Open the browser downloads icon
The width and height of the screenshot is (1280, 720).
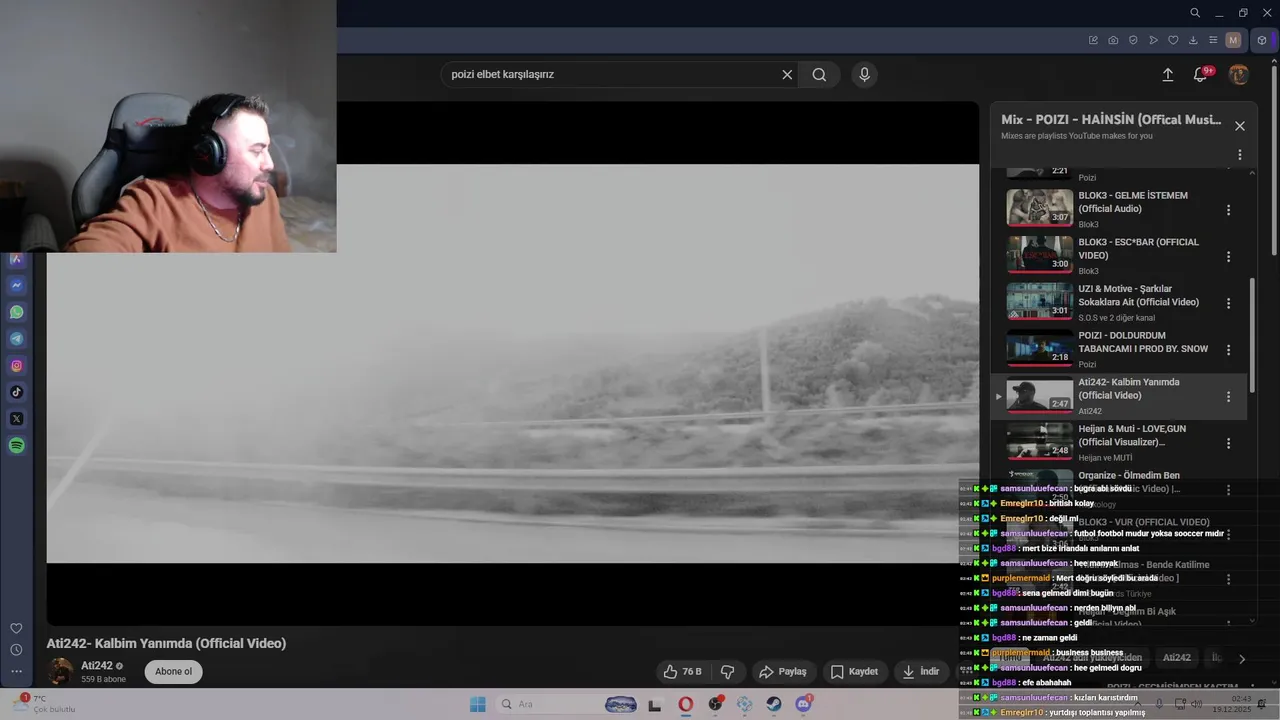[x=1193, y=40]
